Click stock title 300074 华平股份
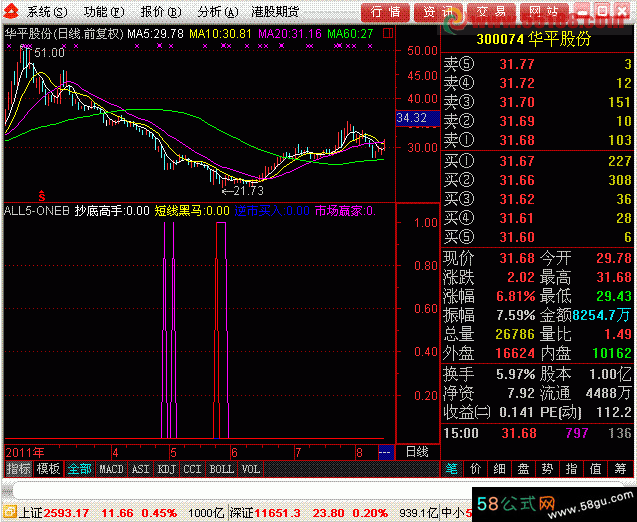The width and height of the screenshot is (637, 522). point(534,39)
